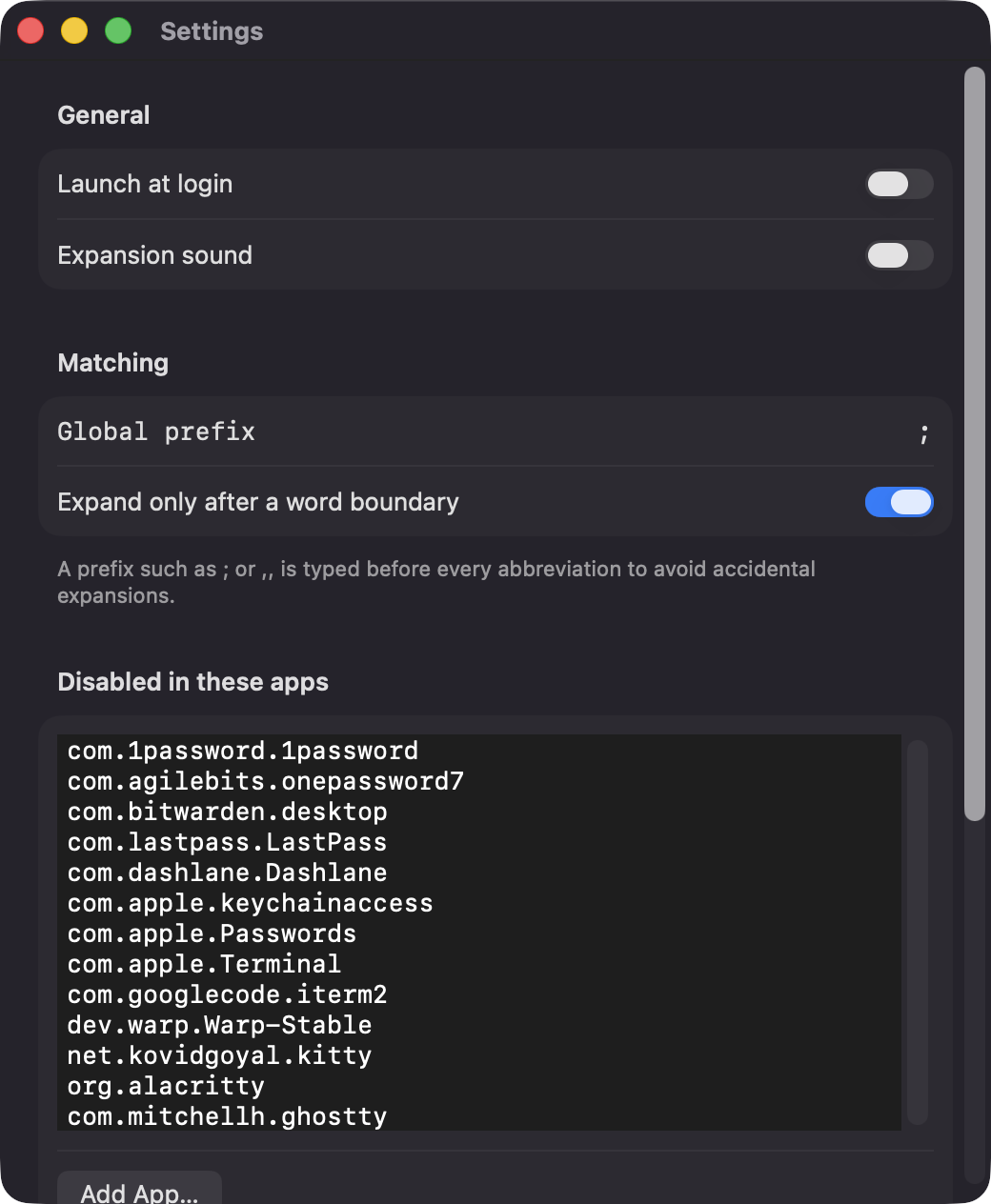The width and height of the screenshot is (991, 1204).
Task: Select the com.agilebits.onepassword7 line
Action: coord(266,781)
